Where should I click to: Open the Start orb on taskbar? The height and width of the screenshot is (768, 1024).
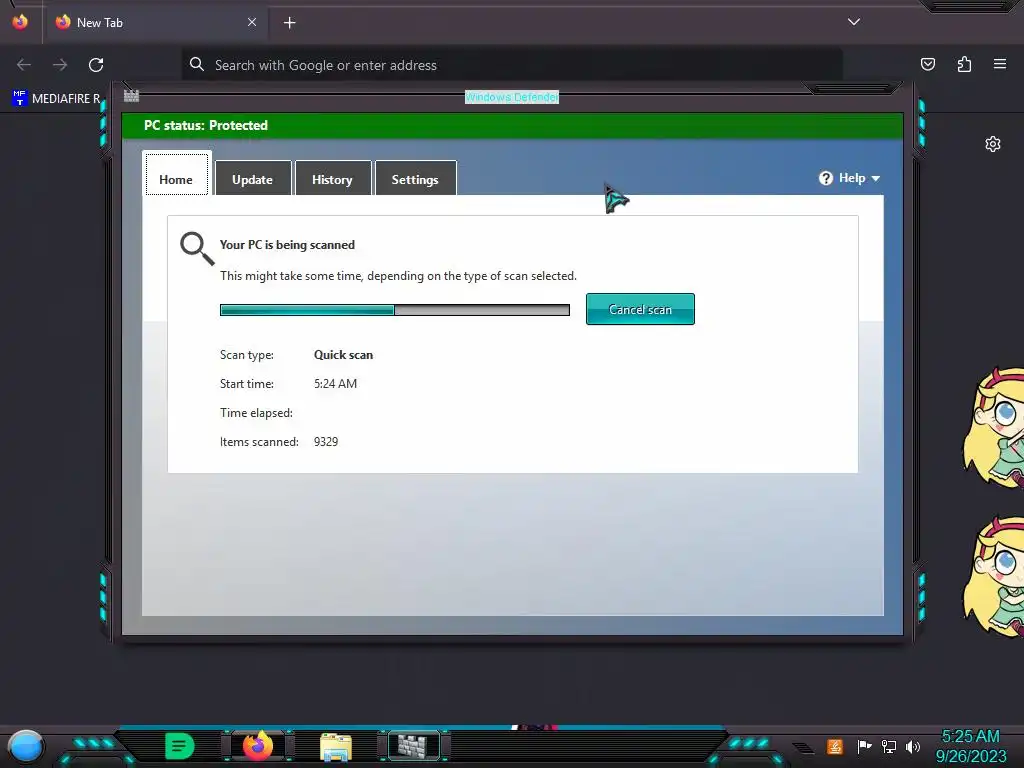click(25, 747)
